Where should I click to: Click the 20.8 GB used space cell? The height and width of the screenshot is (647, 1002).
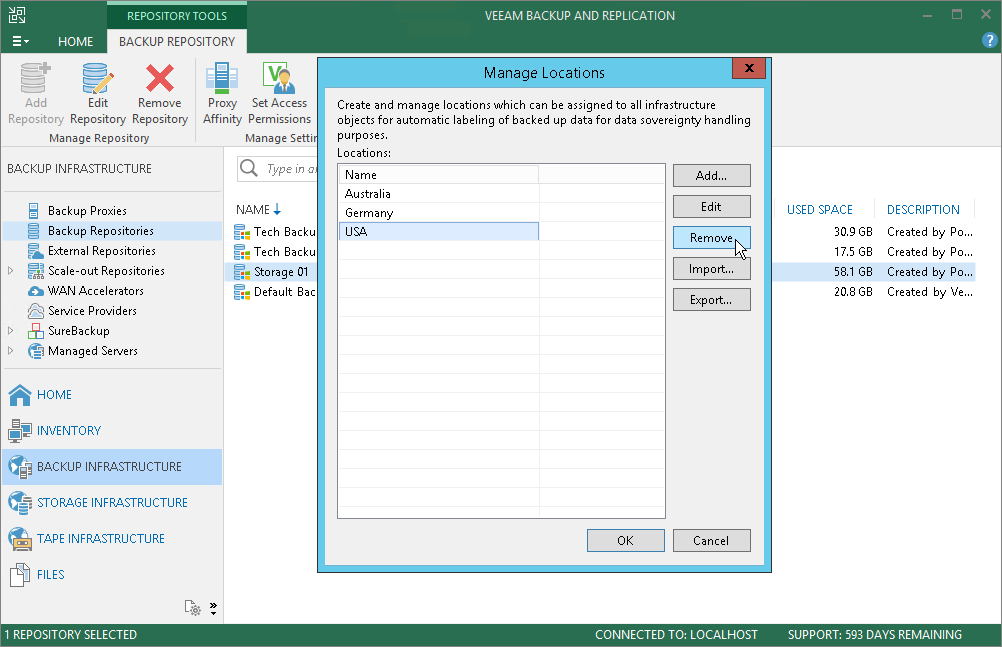[853, 292]
